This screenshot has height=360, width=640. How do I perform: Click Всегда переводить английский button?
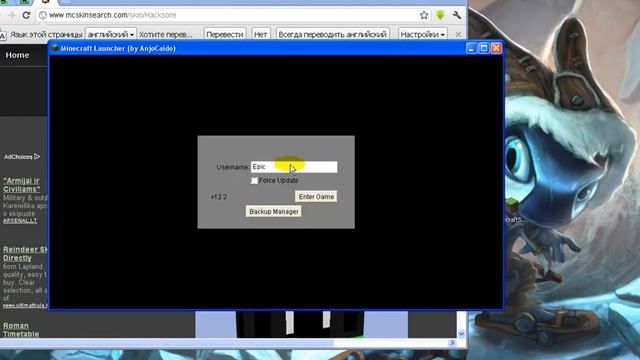[332, 34]
